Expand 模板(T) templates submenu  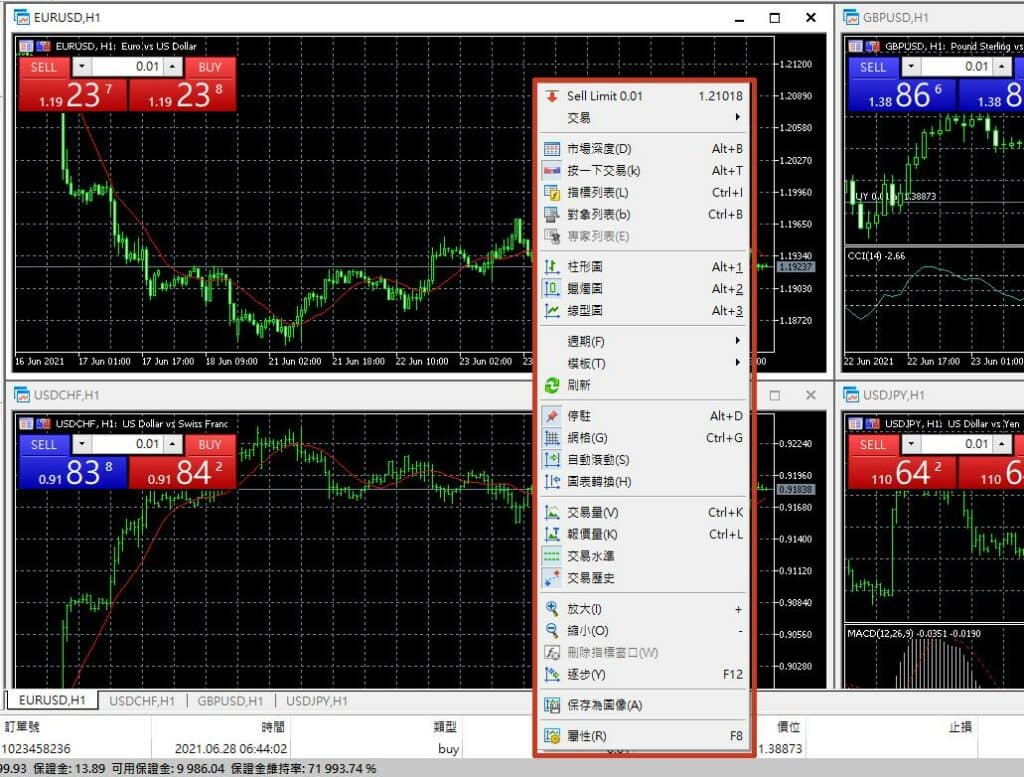[x=643, y=363]
